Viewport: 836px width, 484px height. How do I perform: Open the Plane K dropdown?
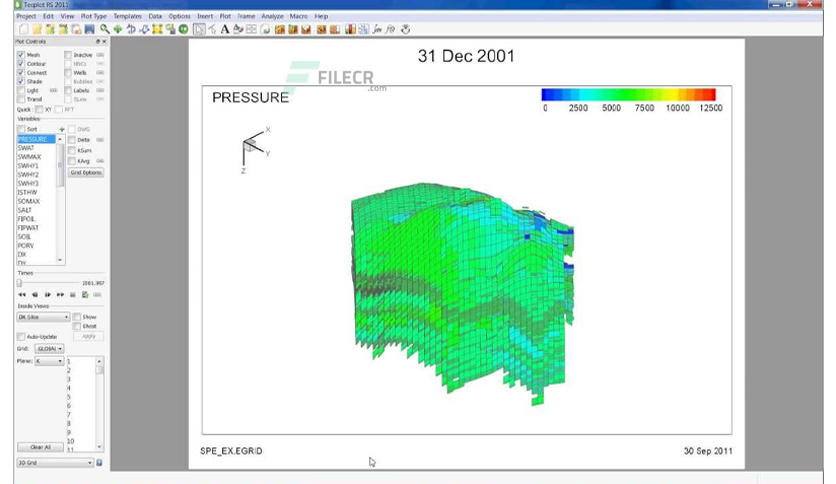(50, 361)
